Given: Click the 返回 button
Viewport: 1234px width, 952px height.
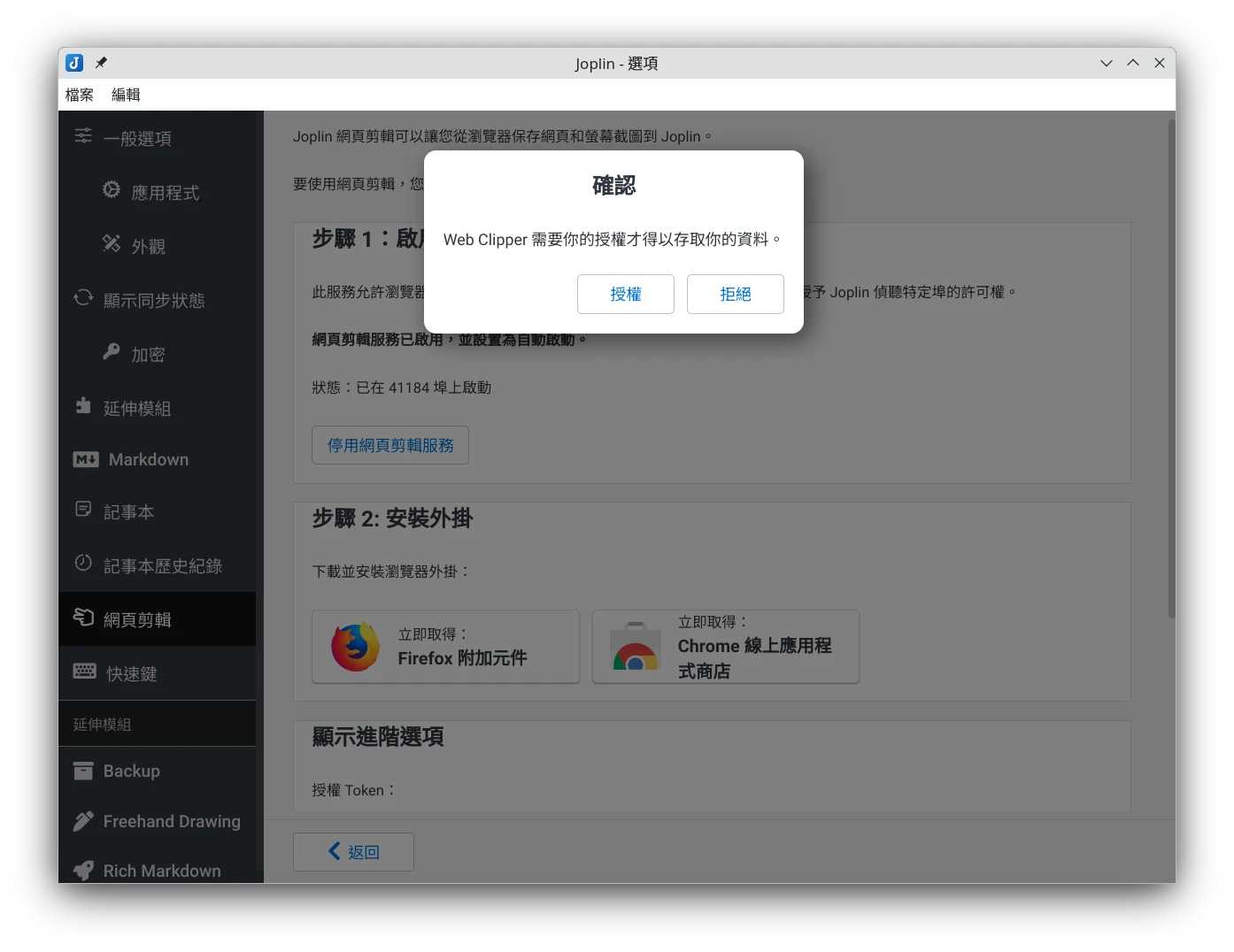Looking at the screenshot, I should click(353, 851).
